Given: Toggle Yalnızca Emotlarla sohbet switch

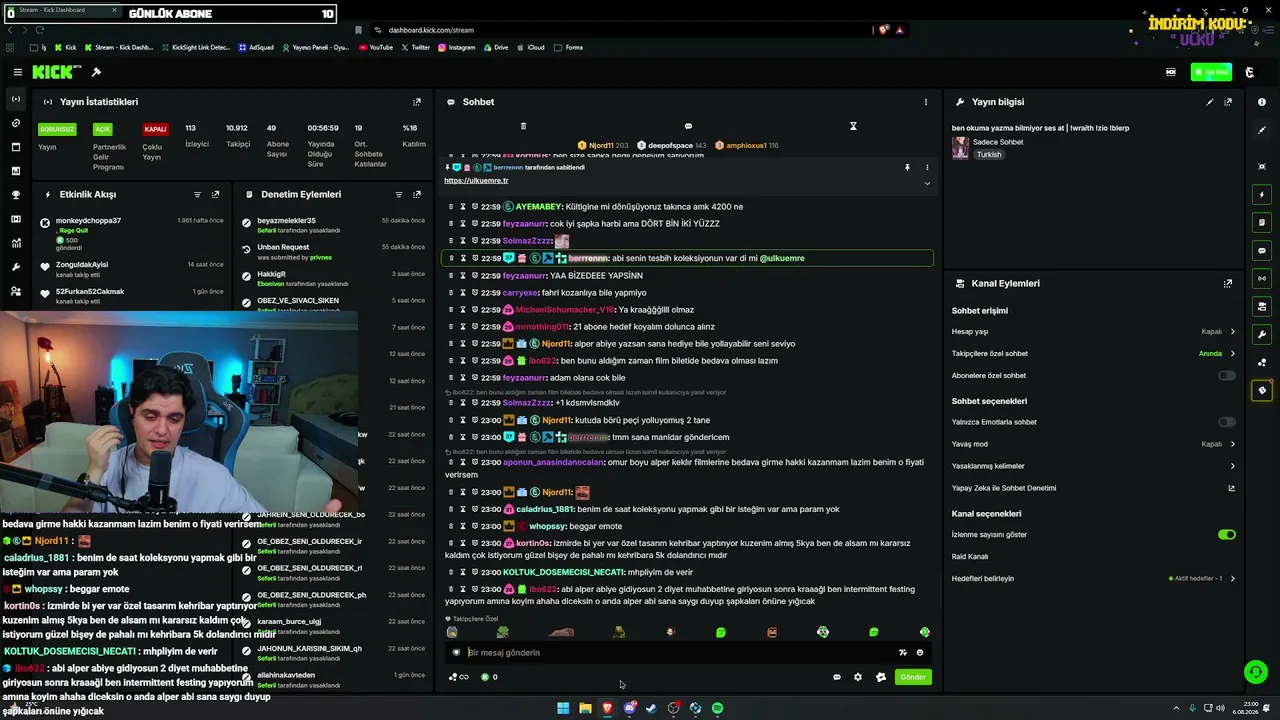Looking at the screenshot, I should click(1227, 422).
